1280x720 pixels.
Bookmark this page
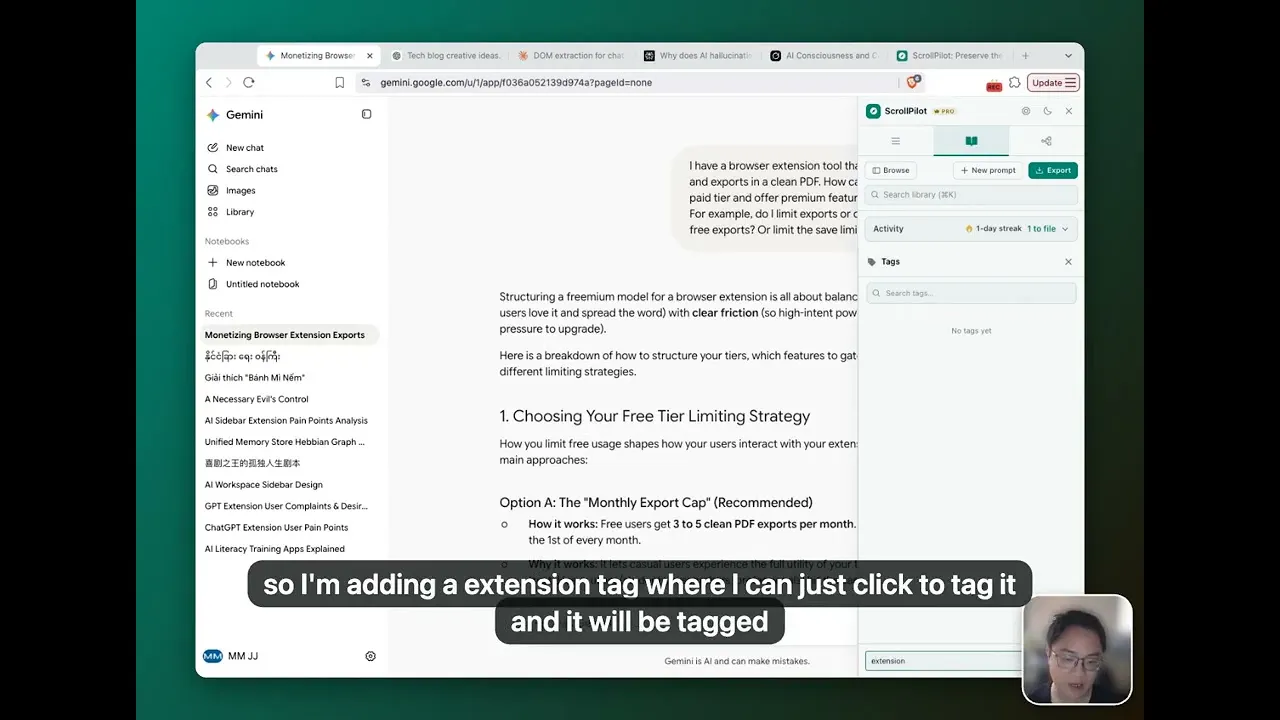(x=340, y=83)
